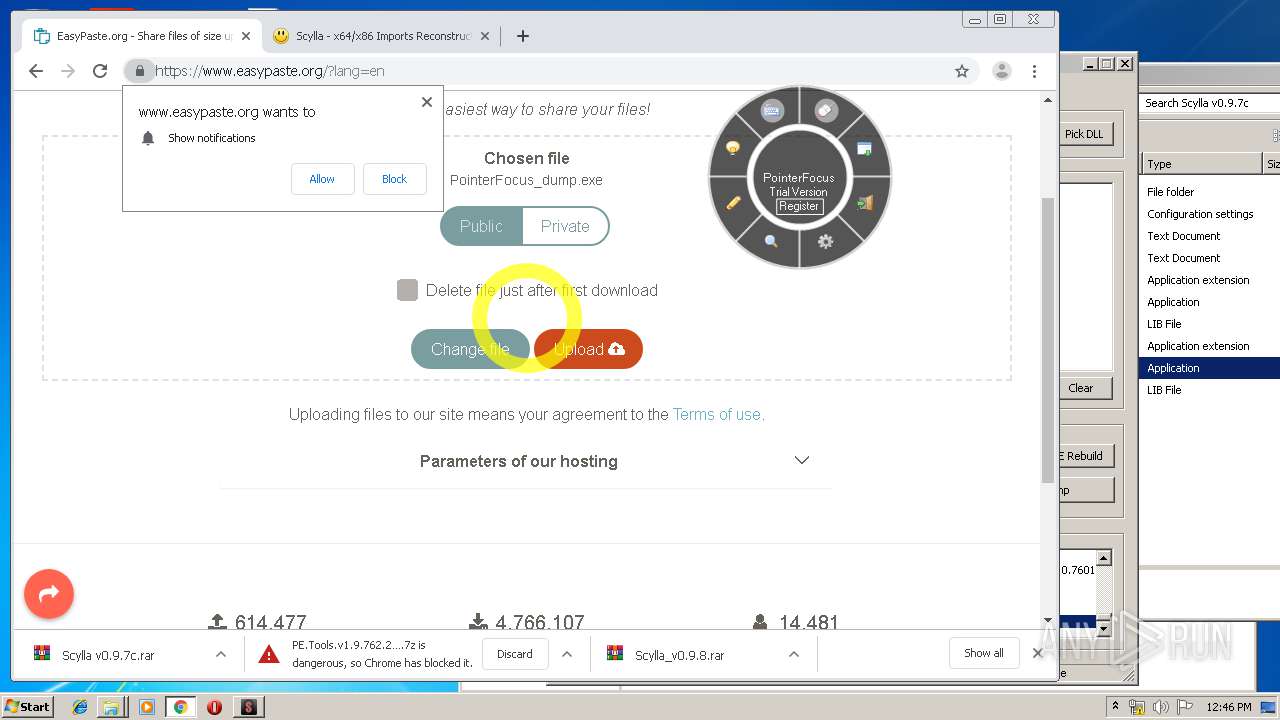Open Windows Explorer from taskbar

pyautogui.click(x=111, y=707)
